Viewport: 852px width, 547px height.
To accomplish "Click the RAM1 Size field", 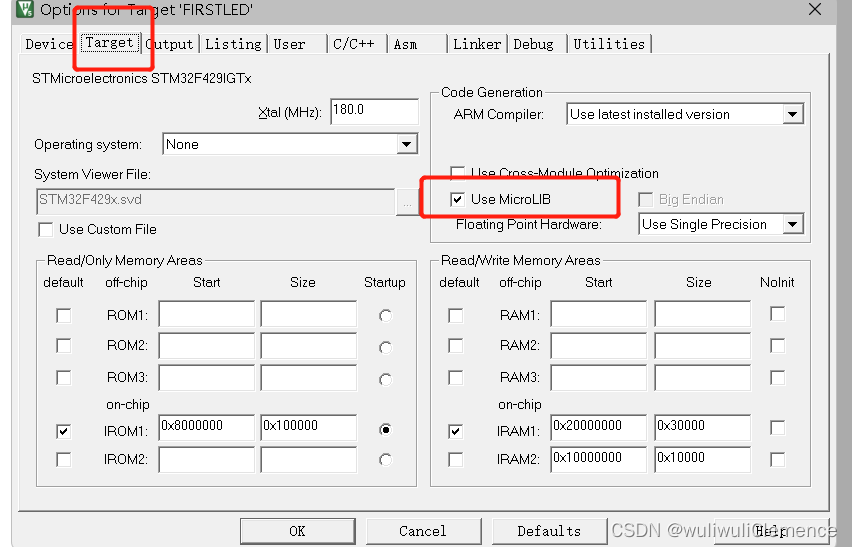I will (x=703, y=314).
